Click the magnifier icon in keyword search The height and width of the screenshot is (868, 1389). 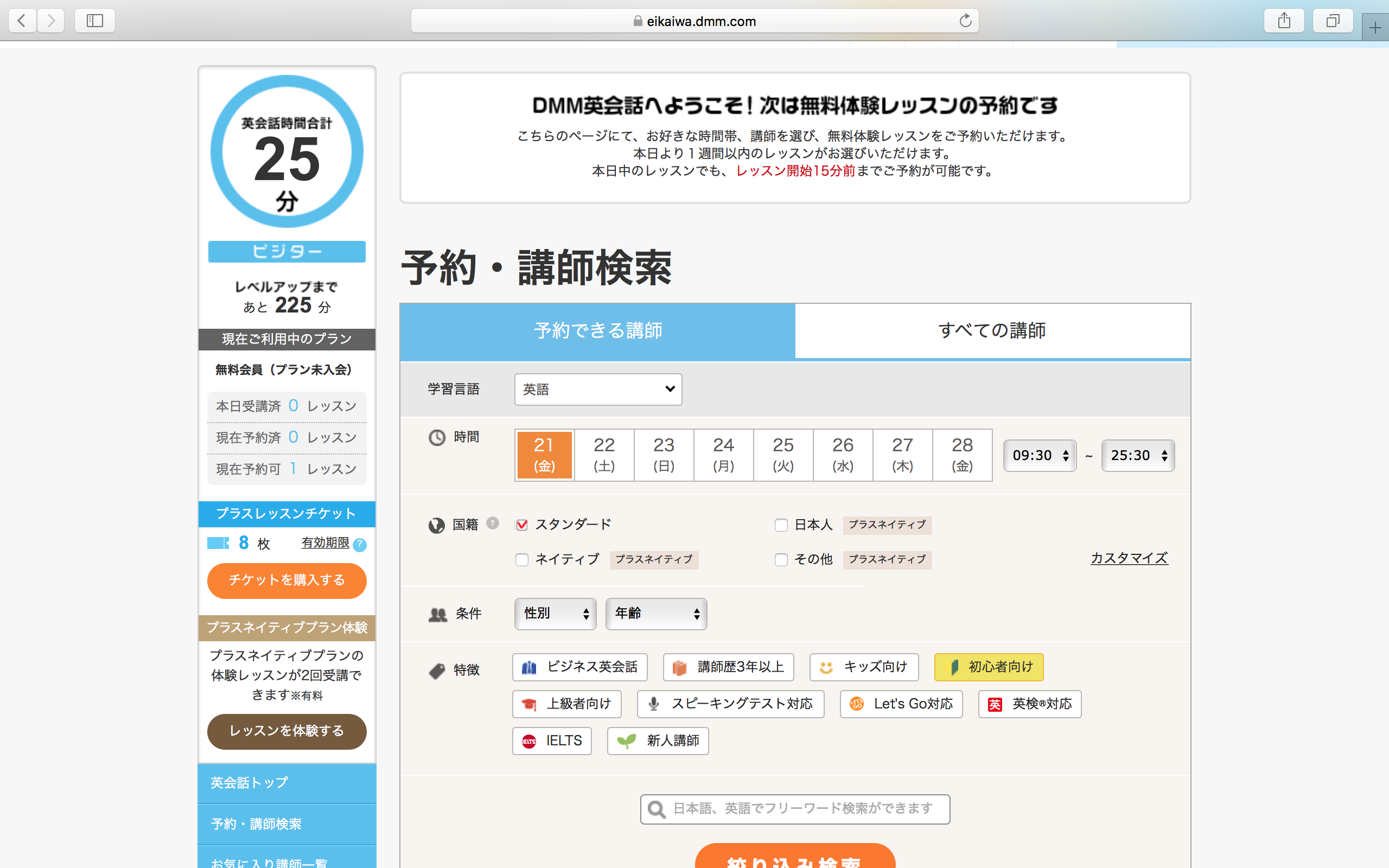tap(657, 809)
